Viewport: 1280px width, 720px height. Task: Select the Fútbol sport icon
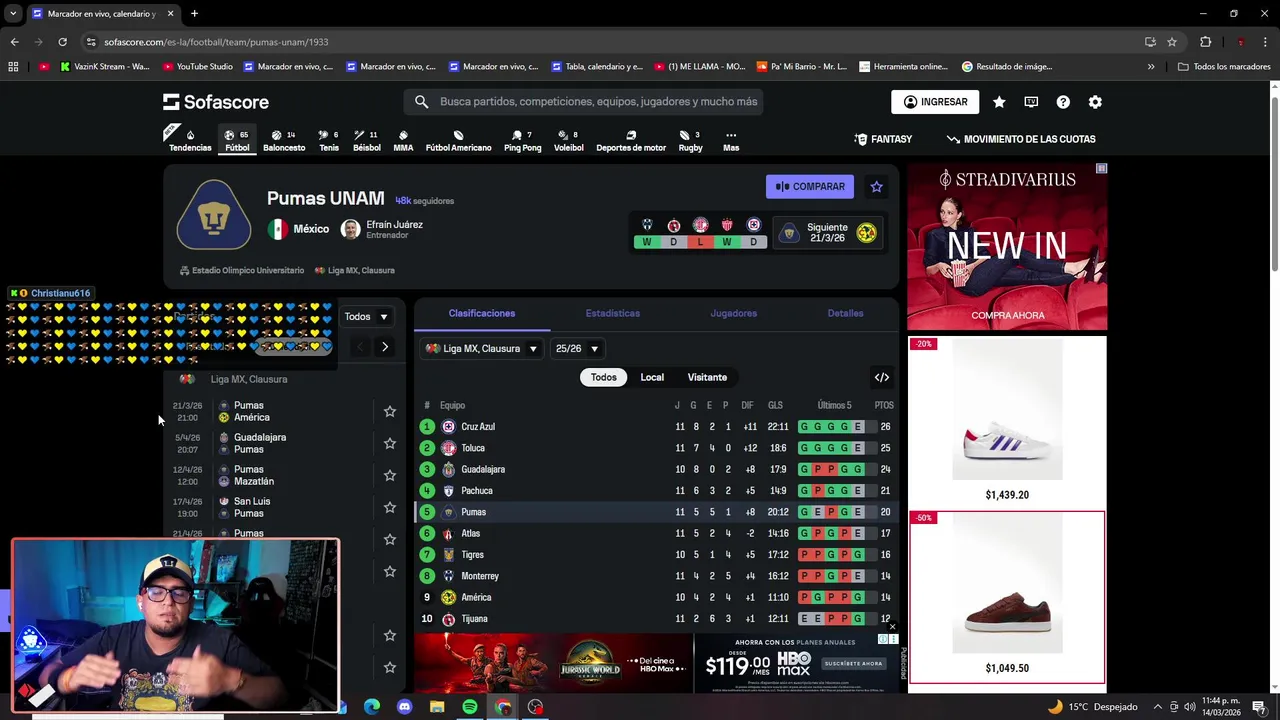coord(237,140)
